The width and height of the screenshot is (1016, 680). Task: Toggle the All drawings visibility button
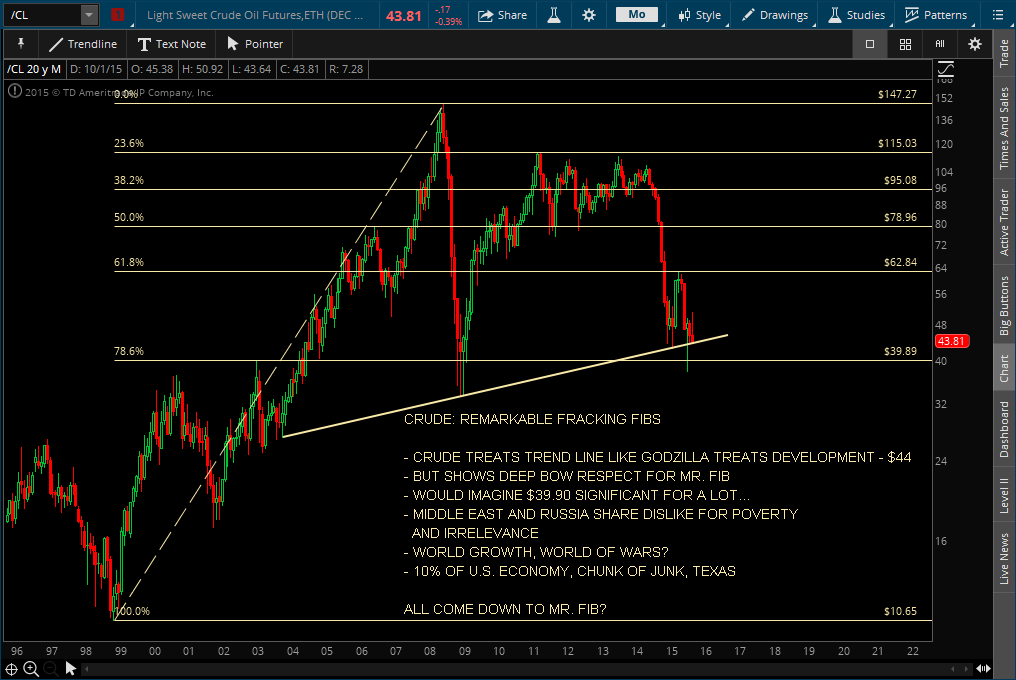938,44
